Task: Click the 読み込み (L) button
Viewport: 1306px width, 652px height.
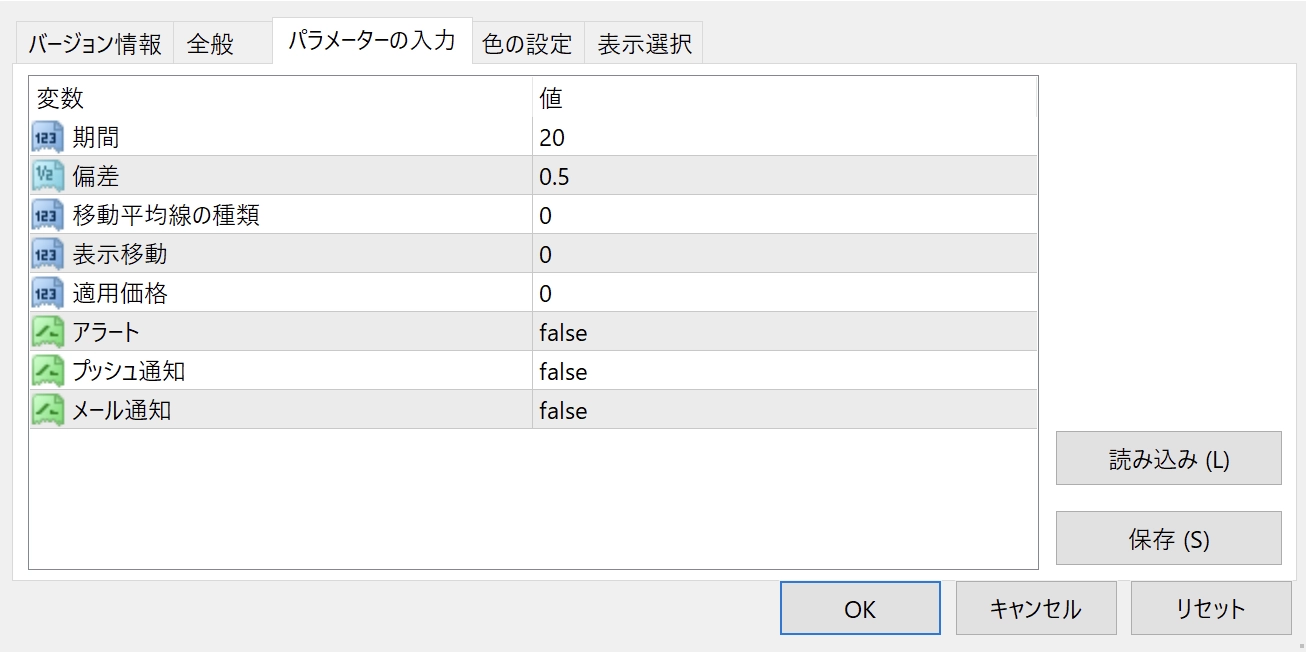Action: pyautogui.click(x=1168, y=459)
